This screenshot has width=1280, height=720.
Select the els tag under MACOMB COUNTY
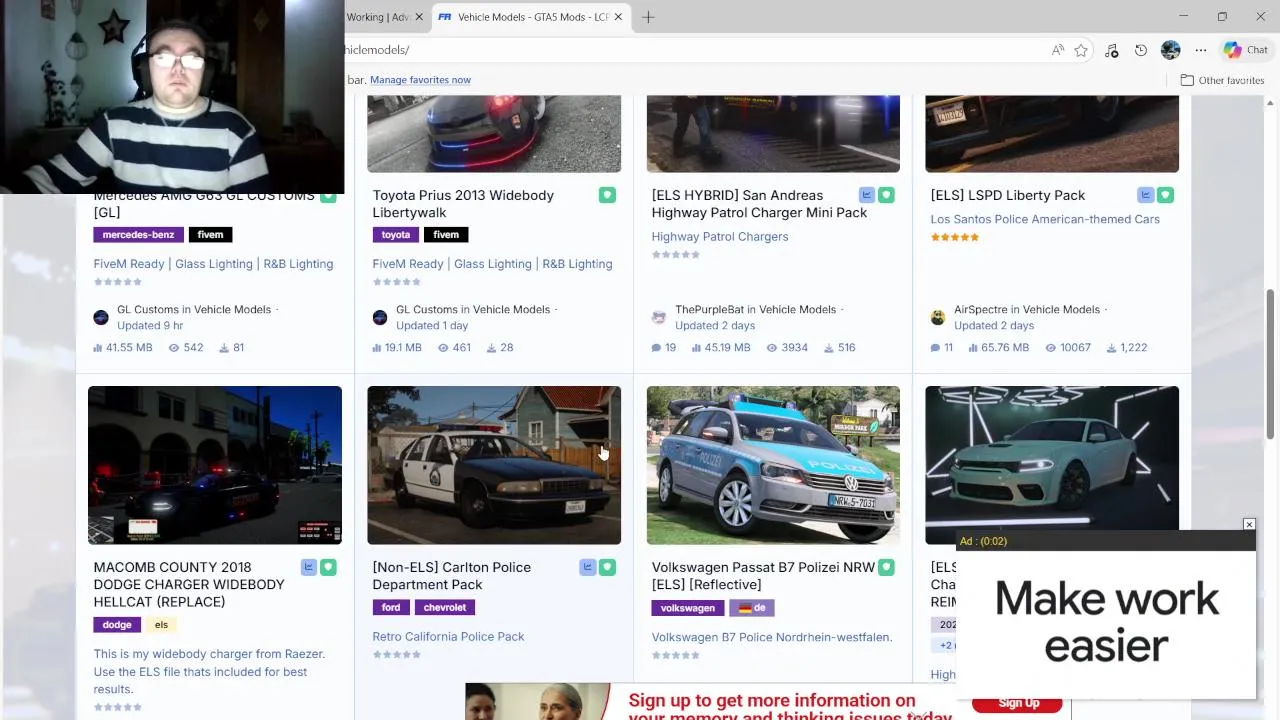(161, 625)
